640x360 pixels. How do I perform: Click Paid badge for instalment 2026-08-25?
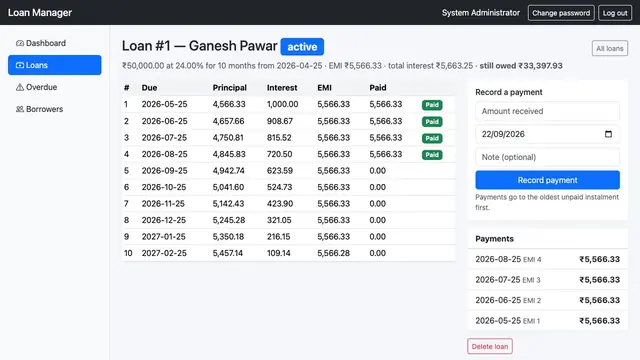pyautogui.click(x=432, y=155)
